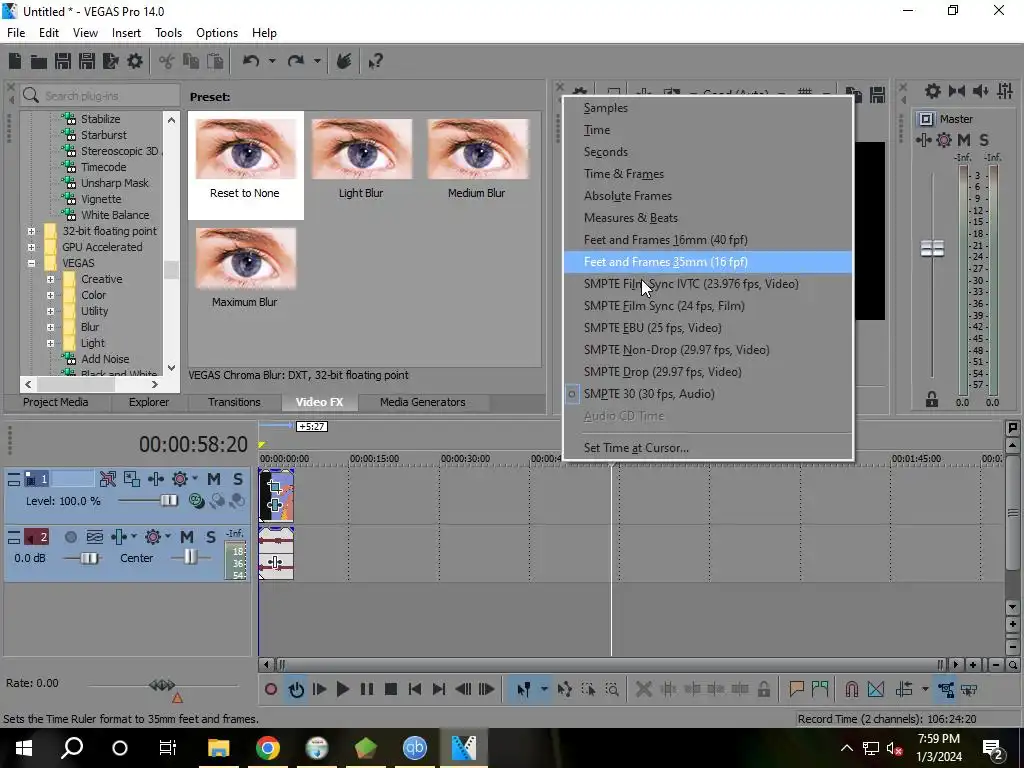This screenshot has width=1024, height=768.
Task: Click audio track 2 volume slider
Action: coord(89,558)
